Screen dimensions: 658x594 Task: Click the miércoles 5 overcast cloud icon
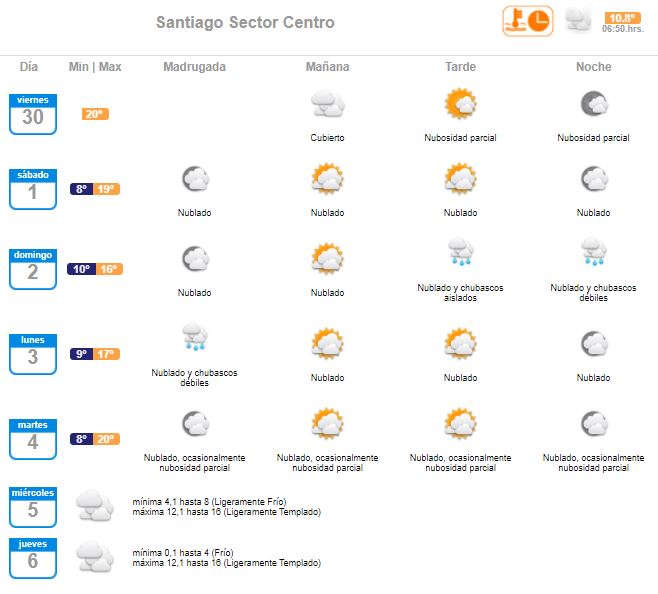pos(94,505)
